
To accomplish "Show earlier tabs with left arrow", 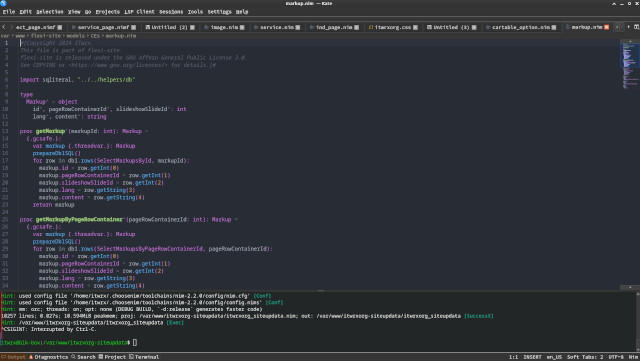I will tap(4, 27).
